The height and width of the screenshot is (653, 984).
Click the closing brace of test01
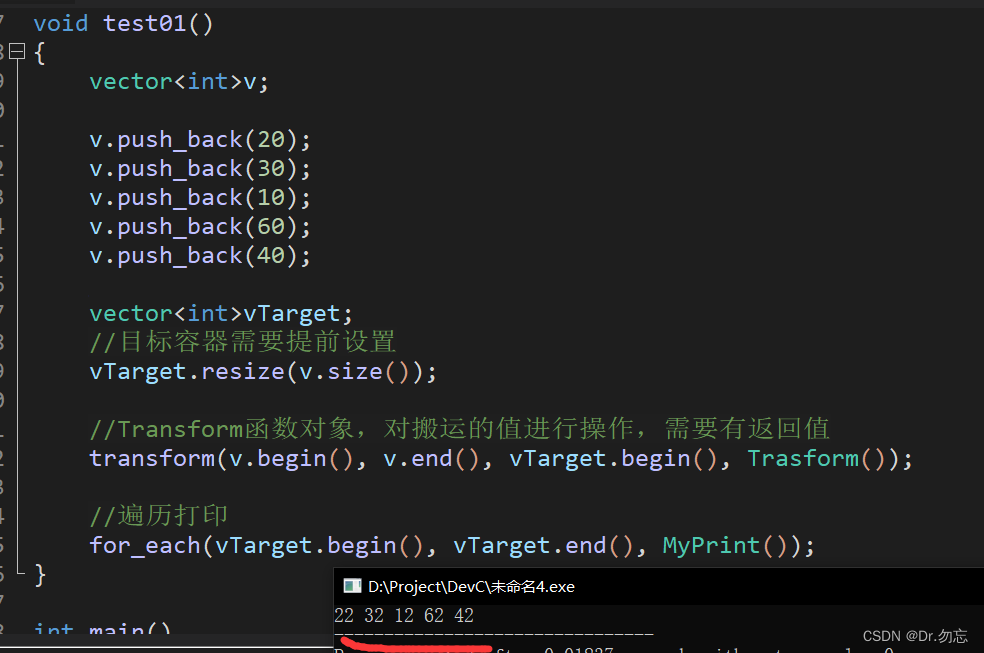click(x=40, y=575)
